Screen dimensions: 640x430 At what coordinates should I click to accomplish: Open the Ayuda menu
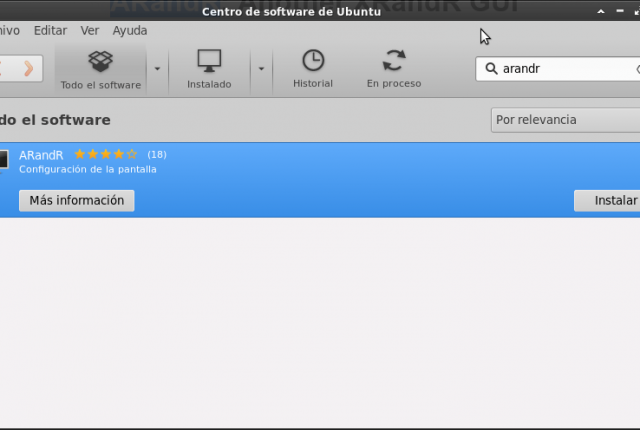(130, 31)
